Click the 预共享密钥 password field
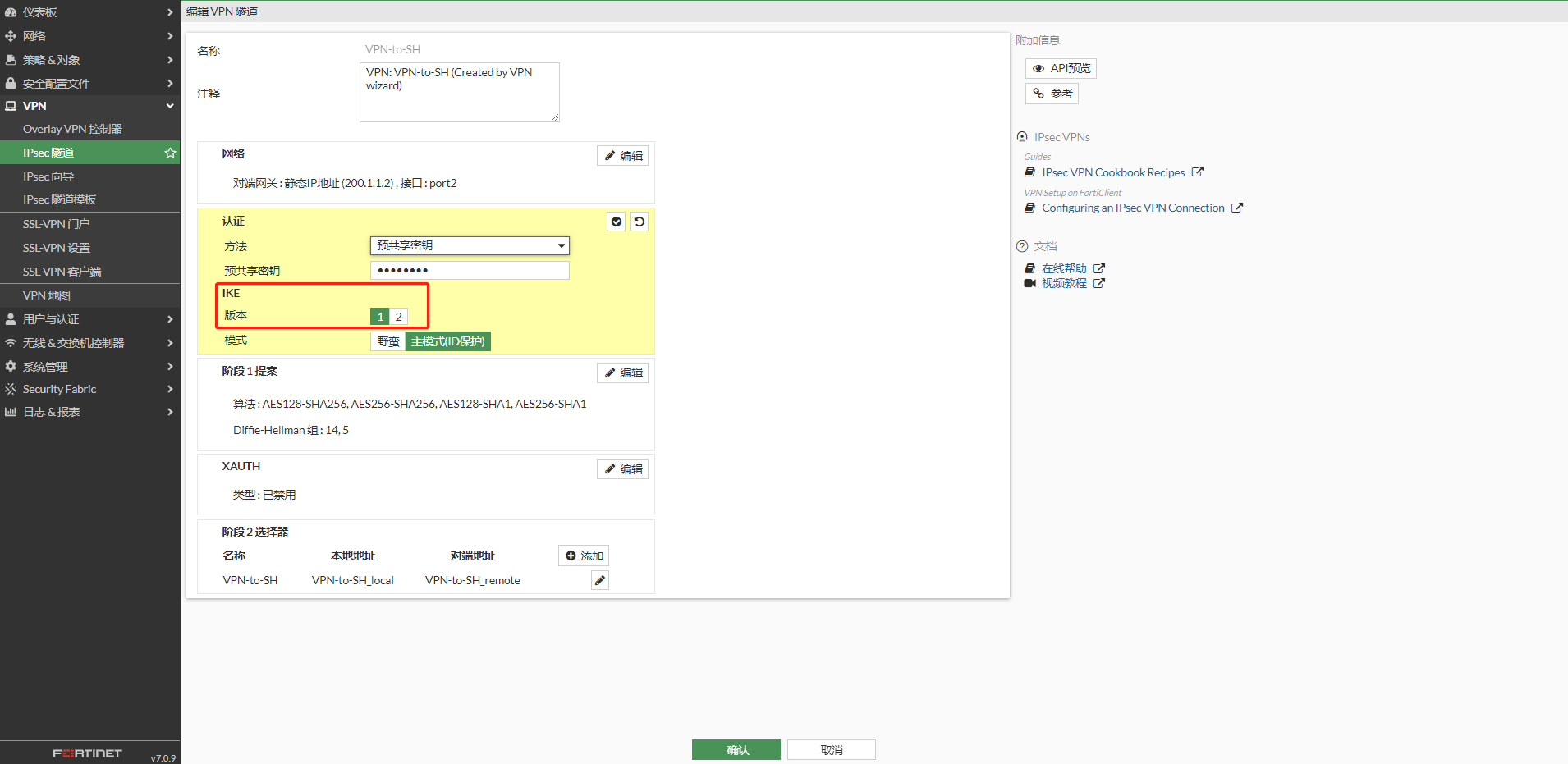The height and width of the screenshot is (764, 1568). 470,270
